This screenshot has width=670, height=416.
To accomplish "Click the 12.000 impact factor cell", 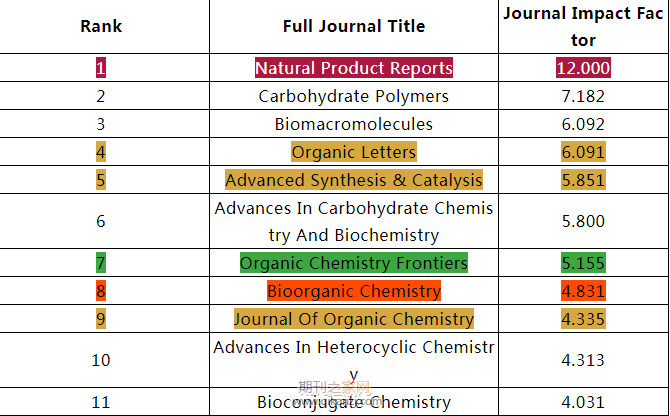I will coord(583,69).
